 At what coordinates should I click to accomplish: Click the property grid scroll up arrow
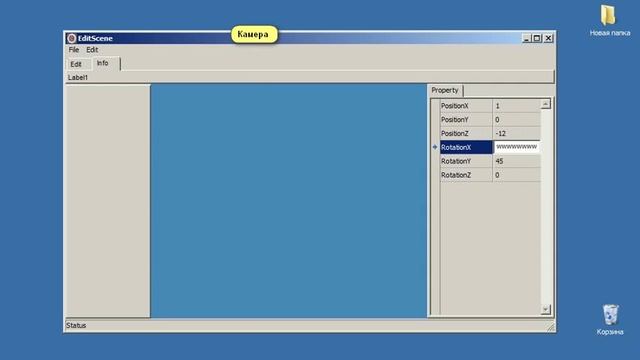tap(546, 104)
